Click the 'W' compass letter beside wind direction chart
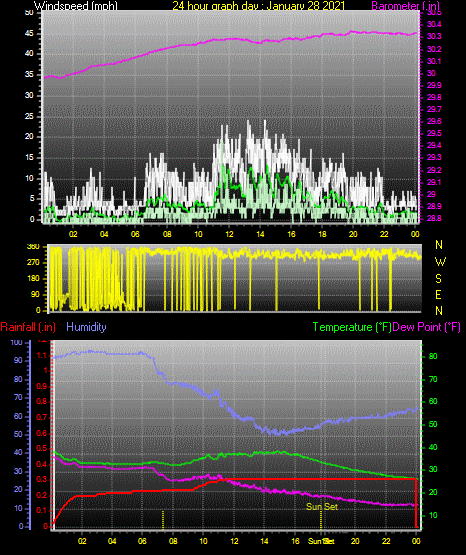This screenshot has width=466, height=555. [x=440, y=262]
